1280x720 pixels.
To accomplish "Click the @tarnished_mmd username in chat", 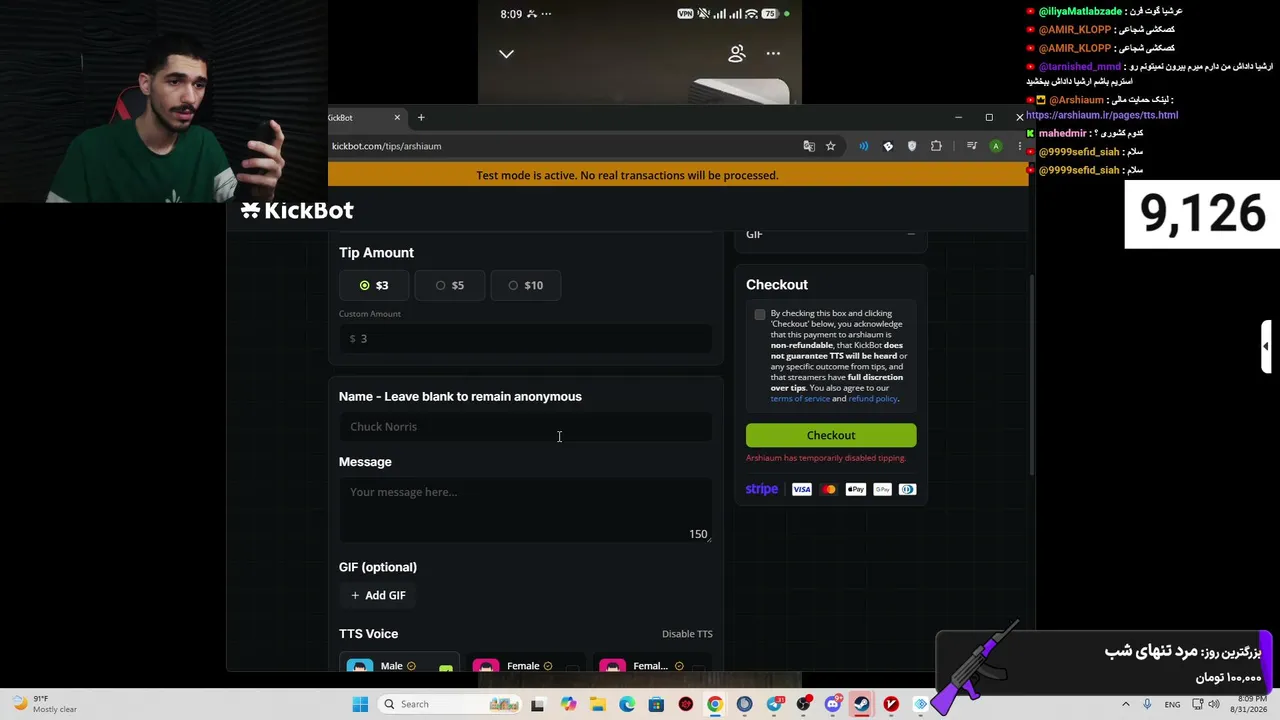I will [x=1080, y=67].
